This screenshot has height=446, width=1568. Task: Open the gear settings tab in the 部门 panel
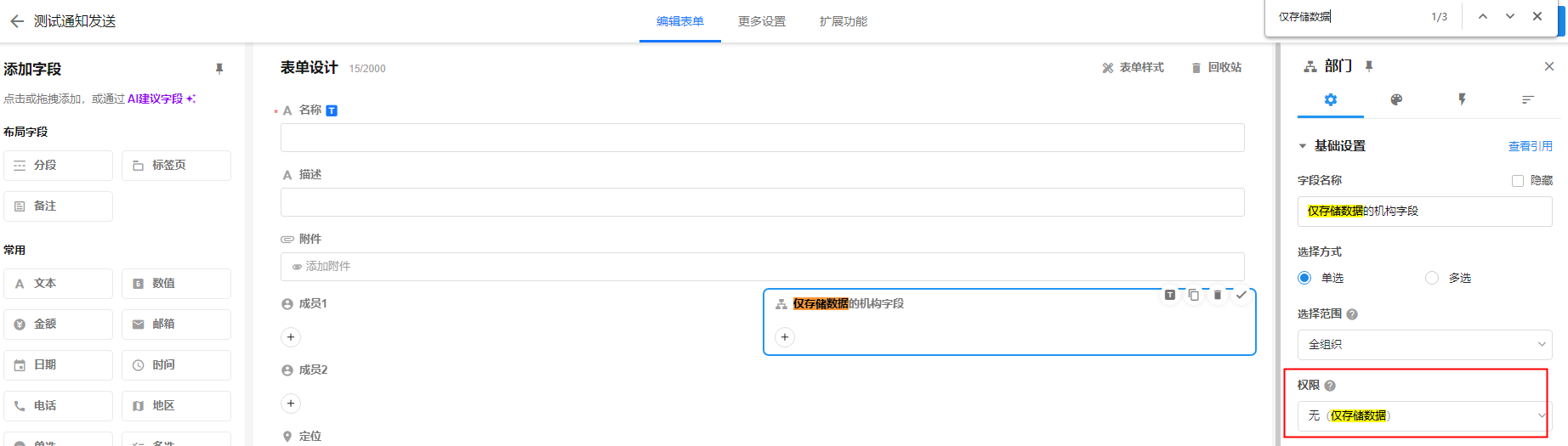1331,99
